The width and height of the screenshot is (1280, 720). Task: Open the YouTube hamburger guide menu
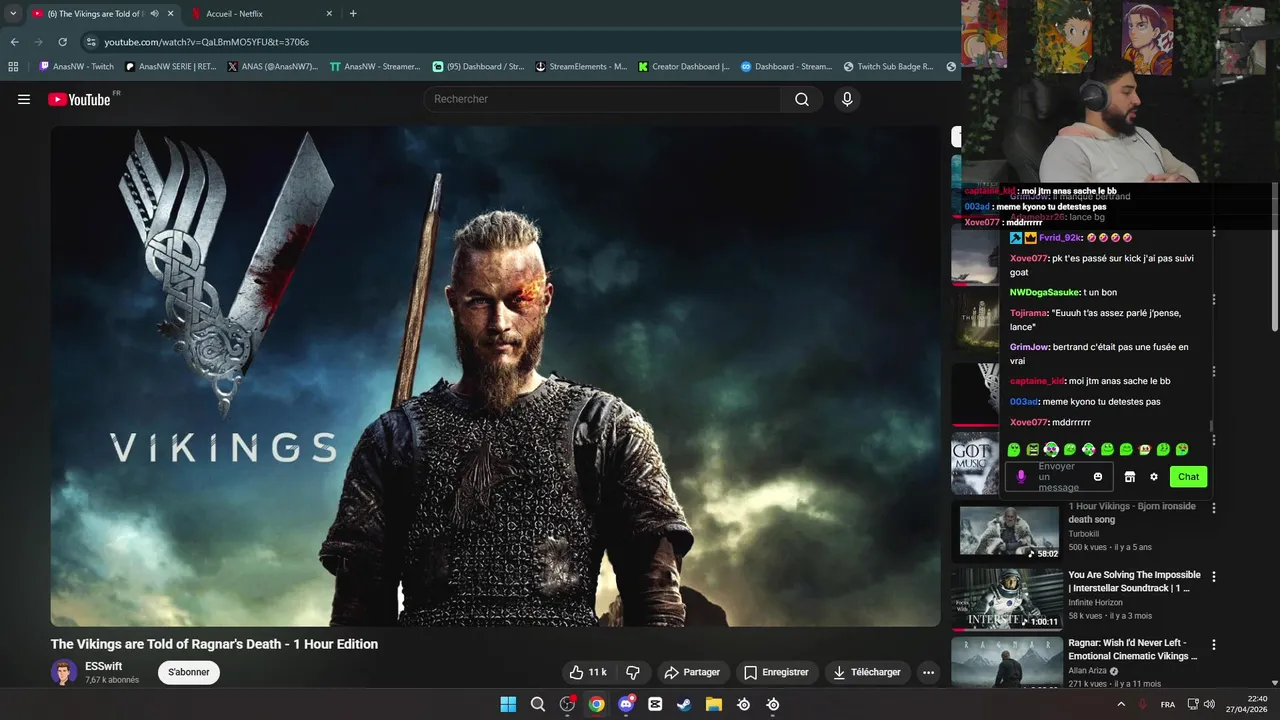point(24,99)
